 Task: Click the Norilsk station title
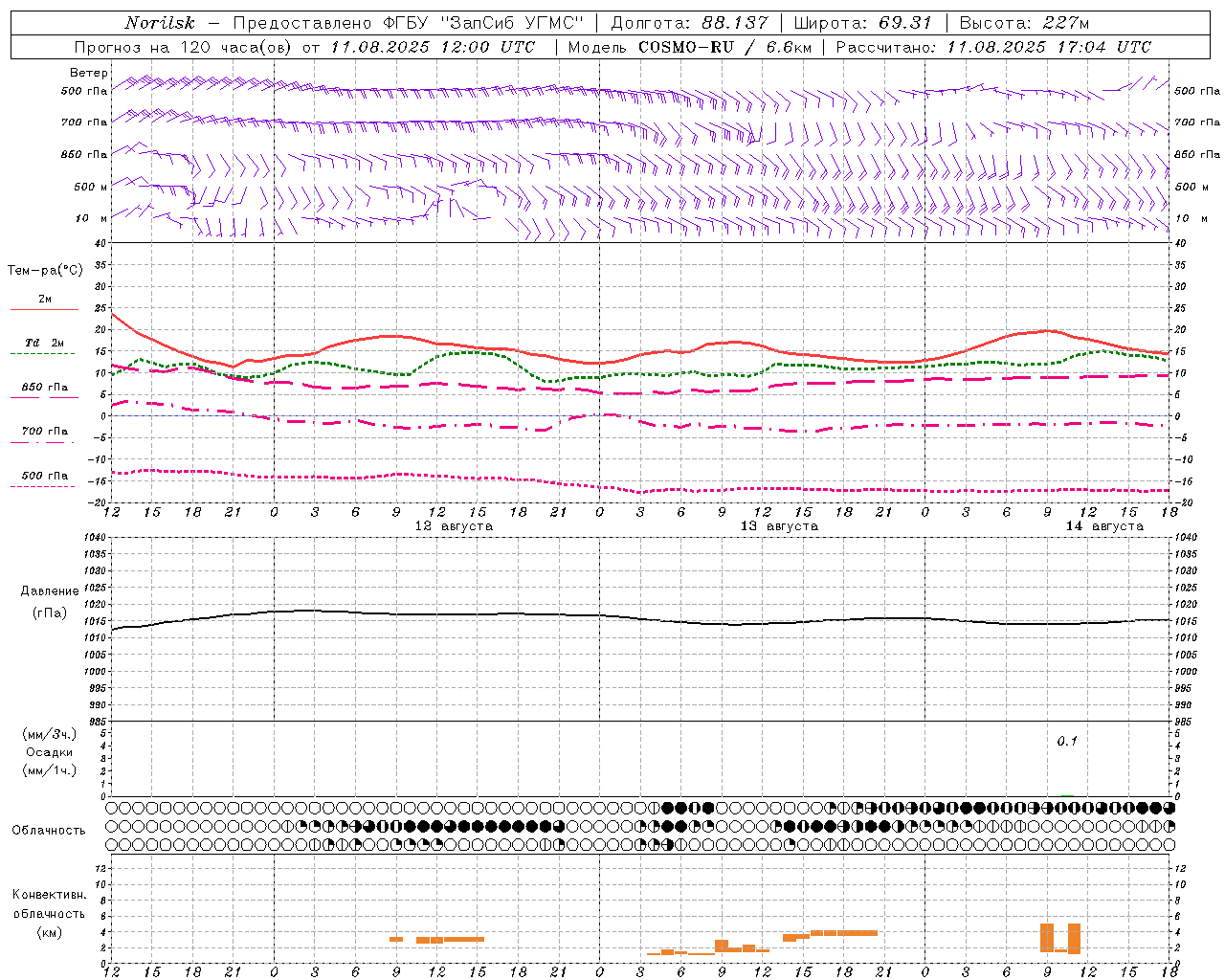[159, 23]
